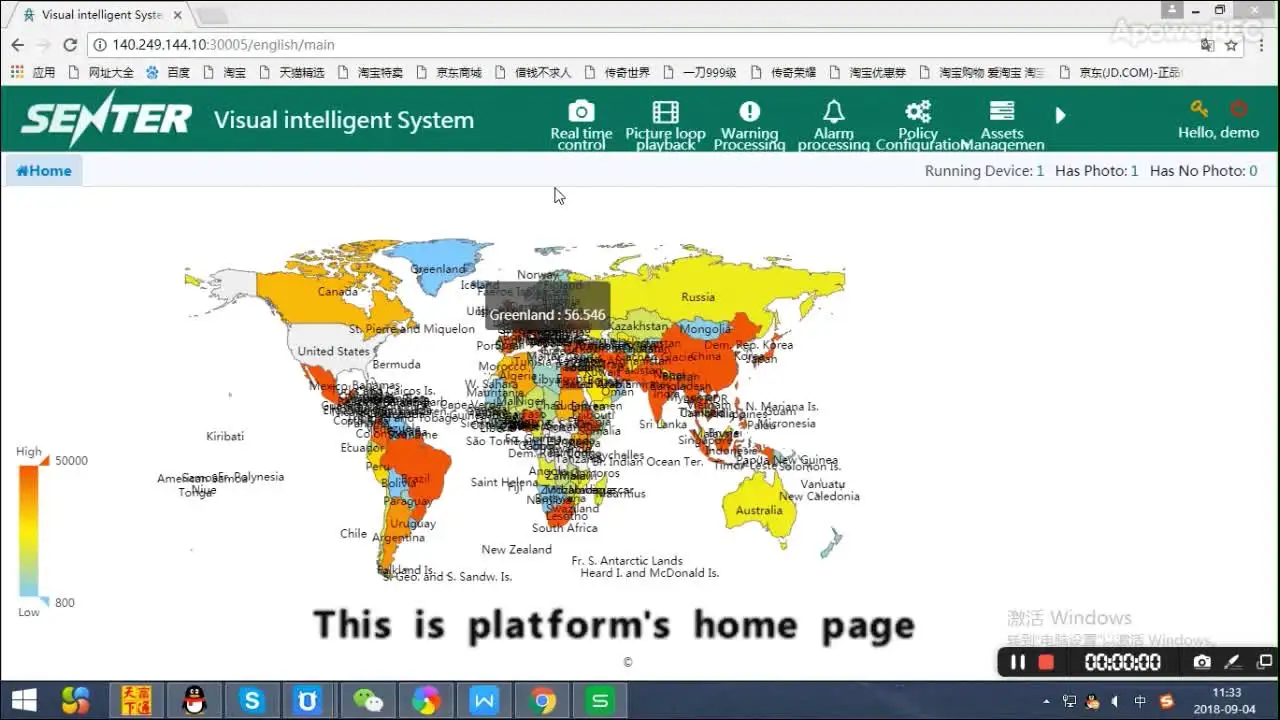Click the red power logout icon
Screen dimensions: 1280x720
pyautogui.click(x=1239, y=109)
